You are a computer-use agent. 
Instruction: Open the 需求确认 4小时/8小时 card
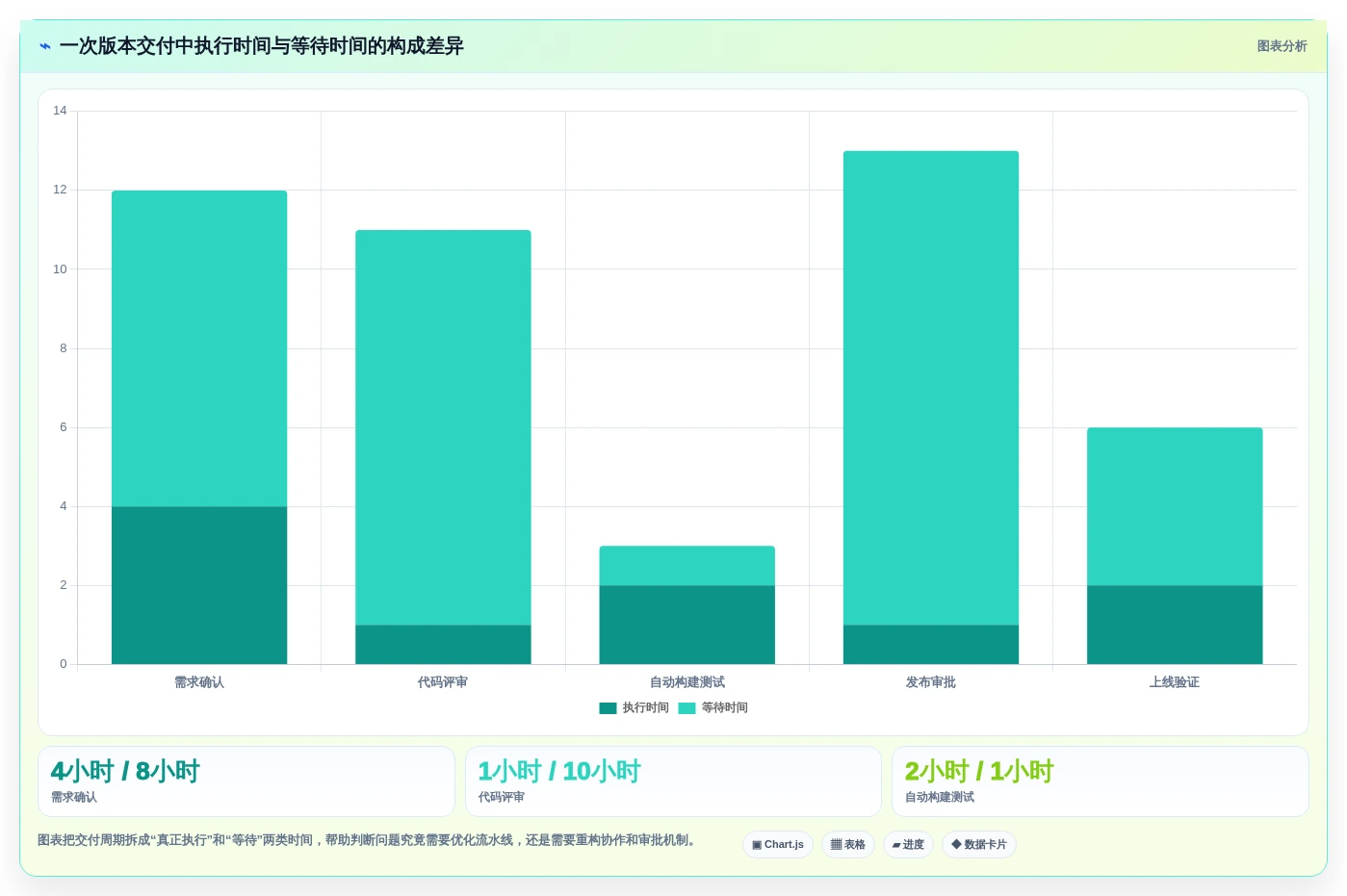[246, 781]
